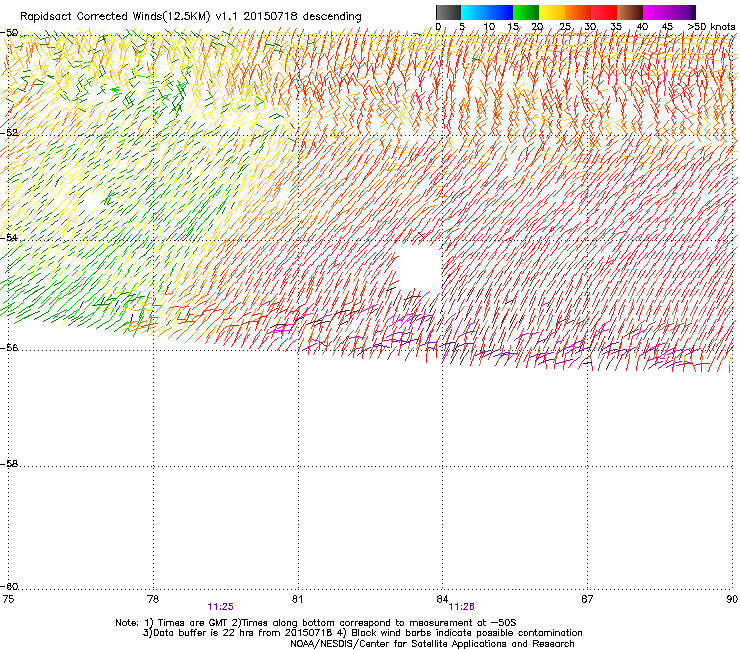Click the dark purple 45-50 knots legend segment

pos(682,12)
